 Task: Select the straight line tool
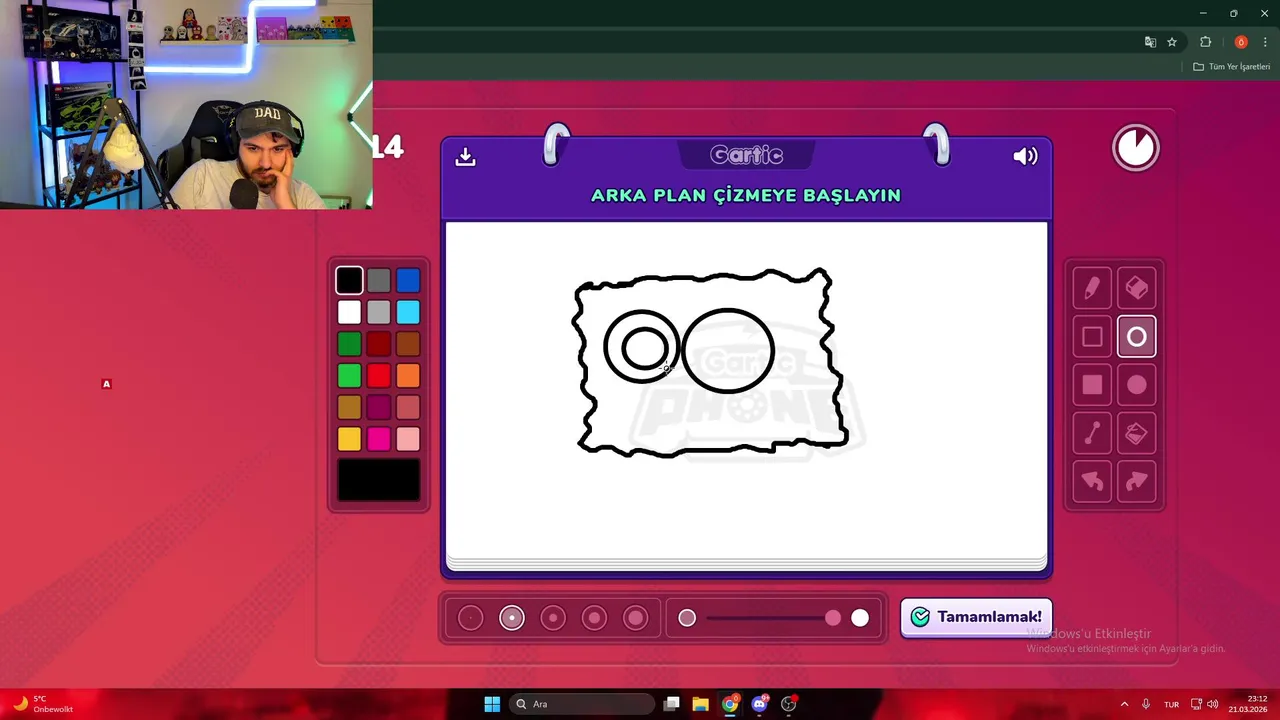[1092, 433]
